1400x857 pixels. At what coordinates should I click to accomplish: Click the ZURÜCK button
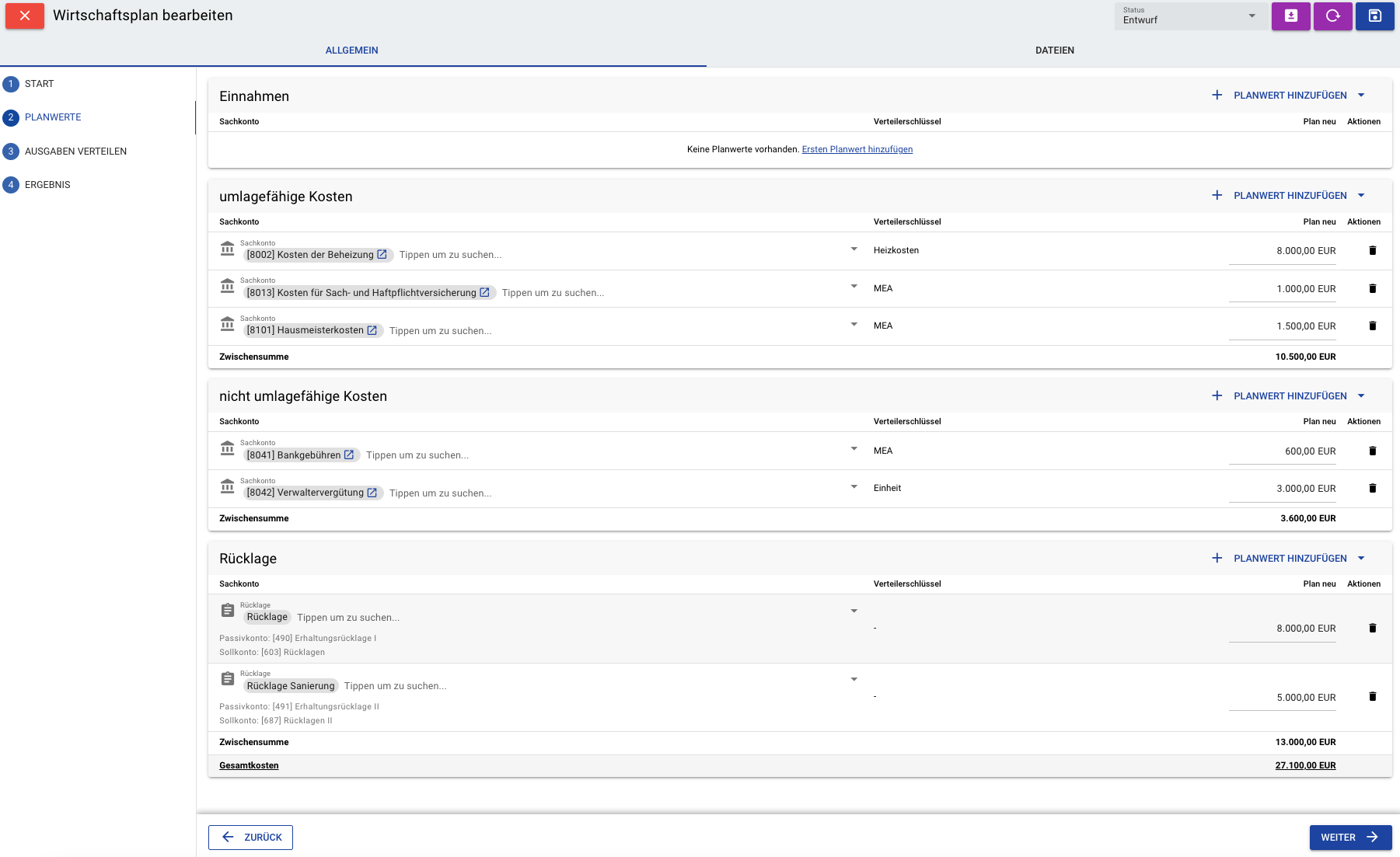250,838
